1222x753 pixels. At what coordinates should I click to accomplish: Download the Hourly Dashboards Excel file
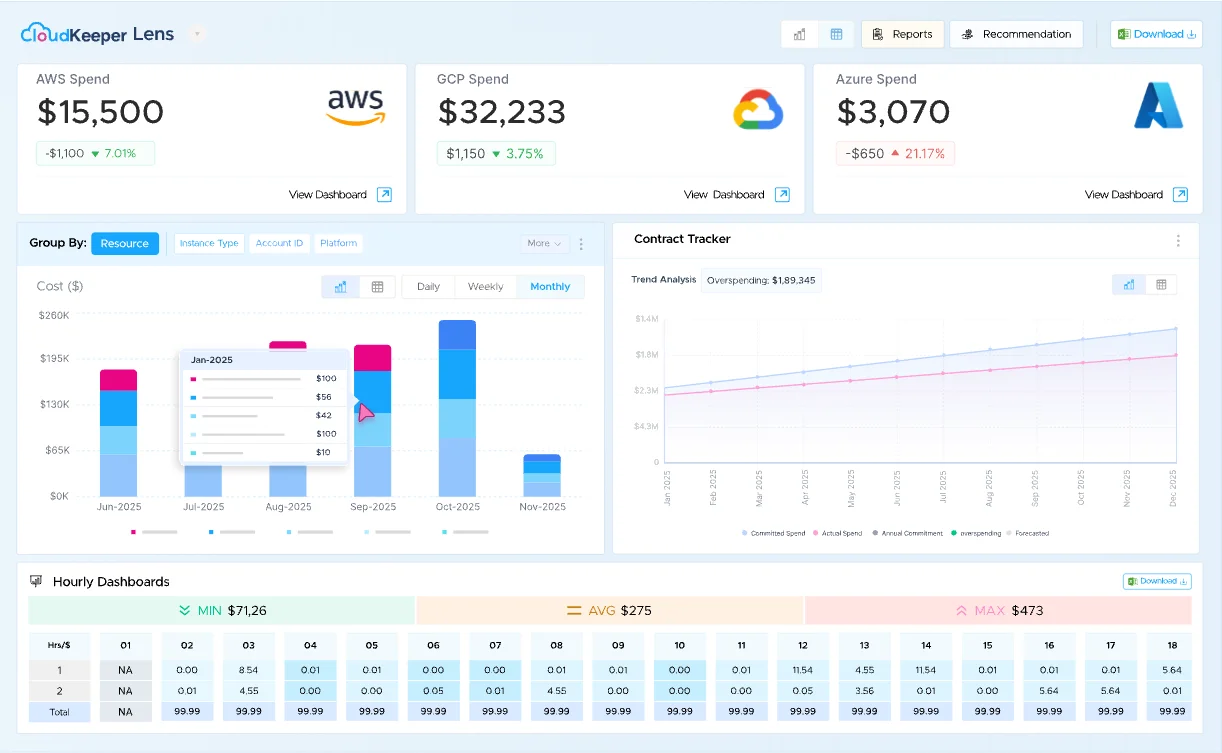point(1156,581)
